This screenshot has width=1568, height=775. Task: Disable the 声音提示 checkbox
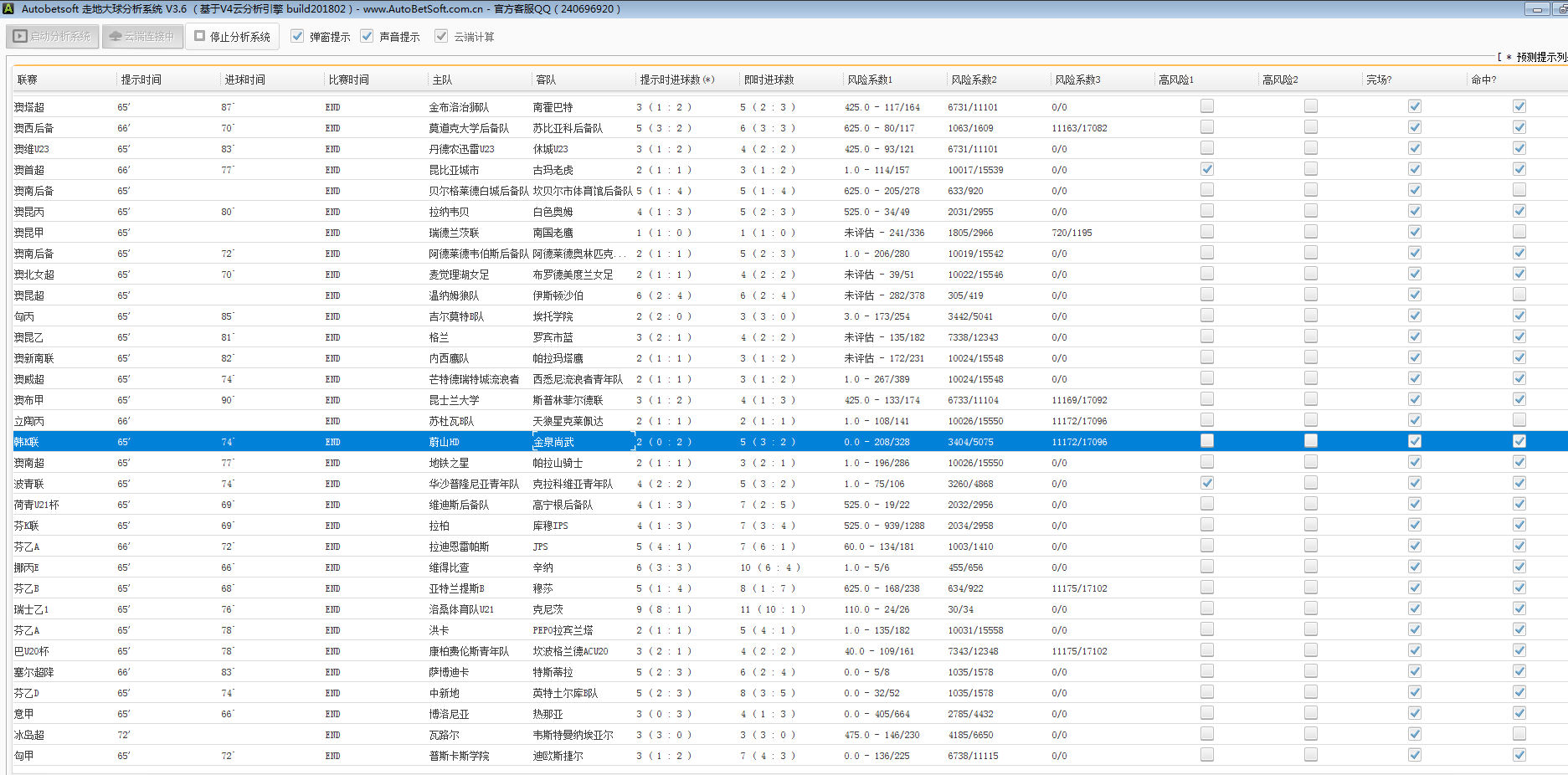(x=367, y=37)
